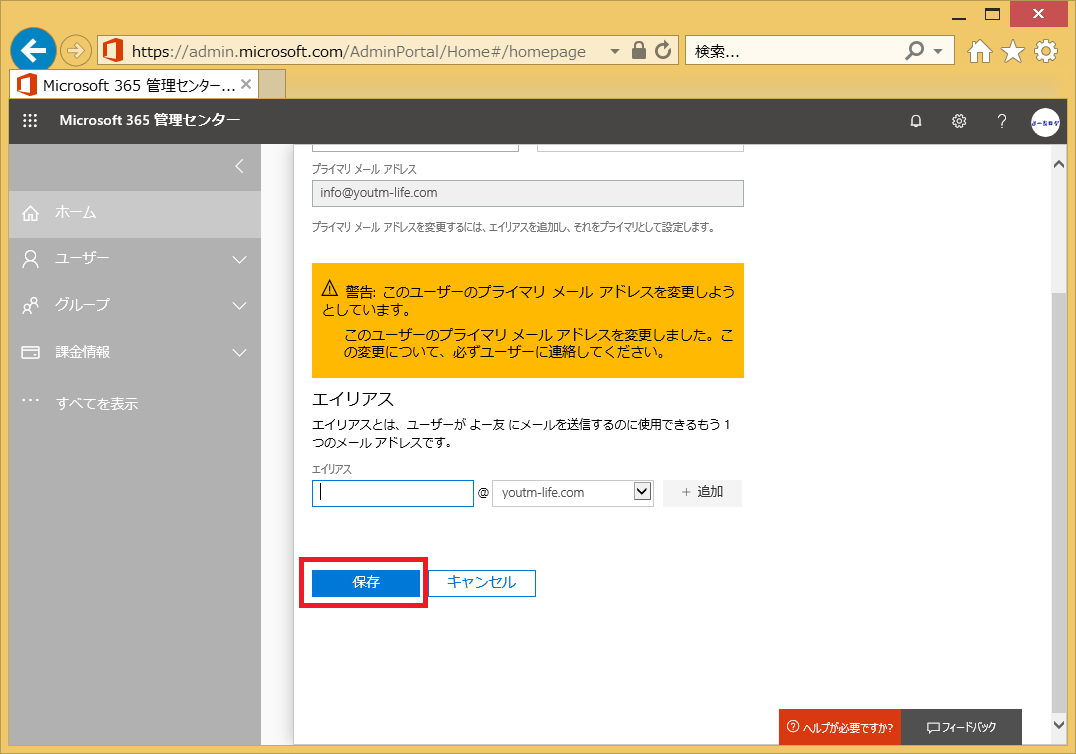Open favorites with the star icon
The height and width of the screenshot is (754, 1076).
(x=1012, y=51)
